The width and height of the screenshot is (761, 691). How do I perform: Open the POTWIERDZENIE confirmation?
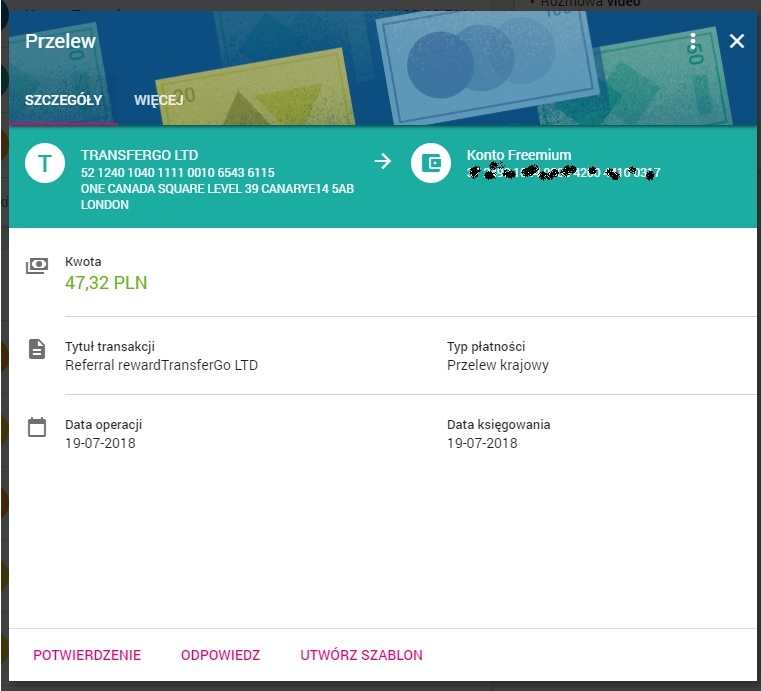pyautogui.click(x=87, y=655)
